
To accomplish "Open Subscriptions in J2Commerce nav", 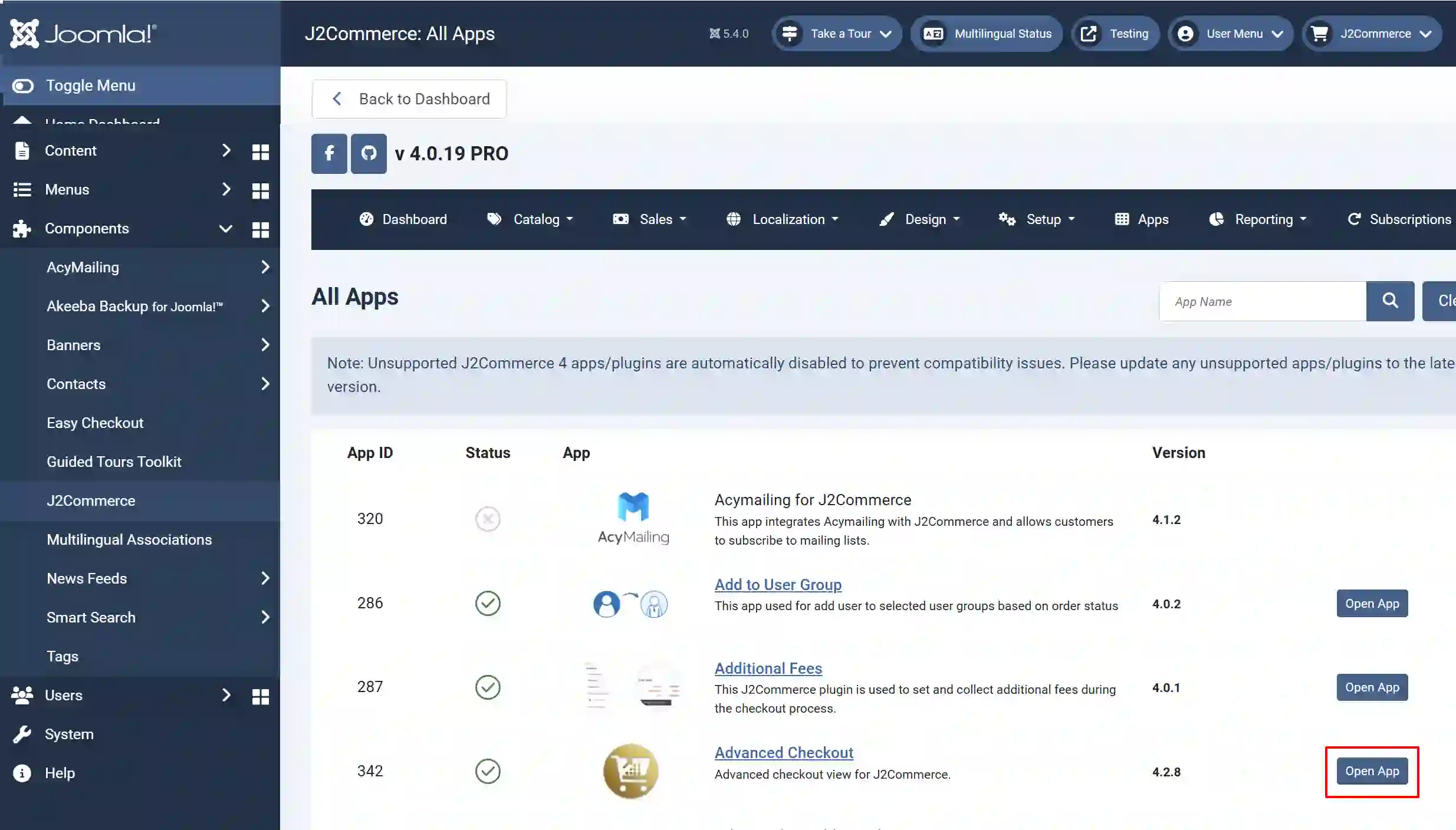I will pos(1399,219).
